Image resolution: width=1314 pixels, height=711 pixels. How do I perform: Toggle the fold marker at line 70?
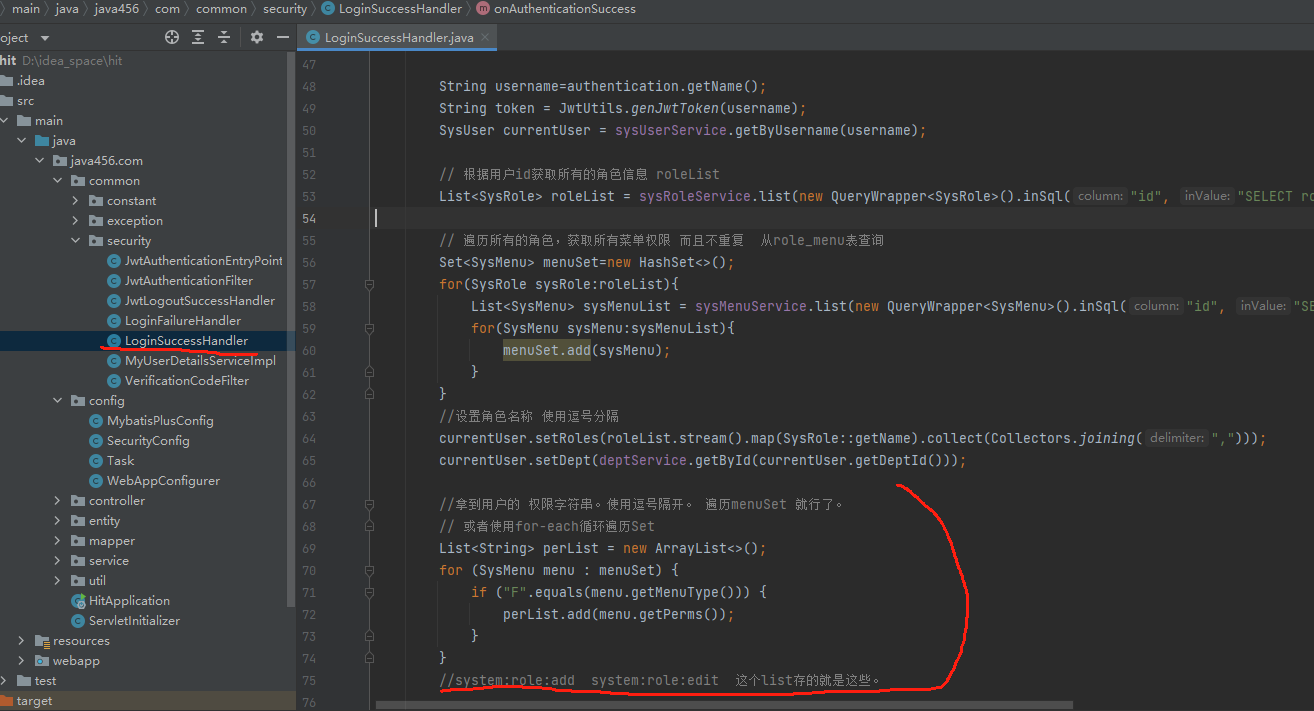tap(369, 570)
